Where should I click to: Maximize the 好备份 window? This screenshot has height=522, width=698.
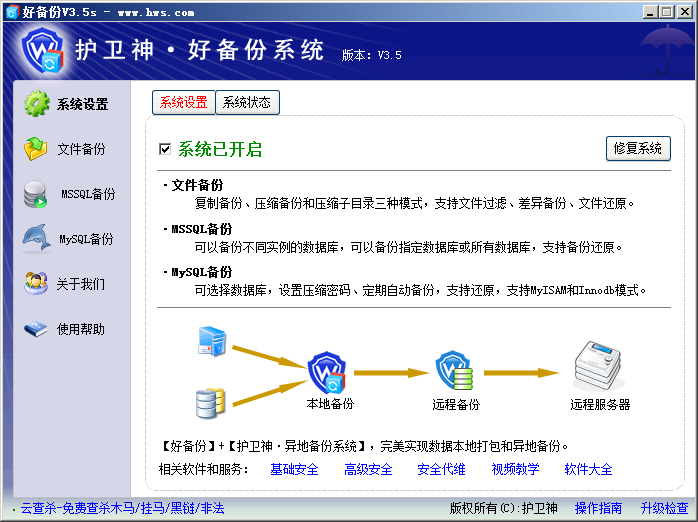pyautogui.click(x=666, y=12)
